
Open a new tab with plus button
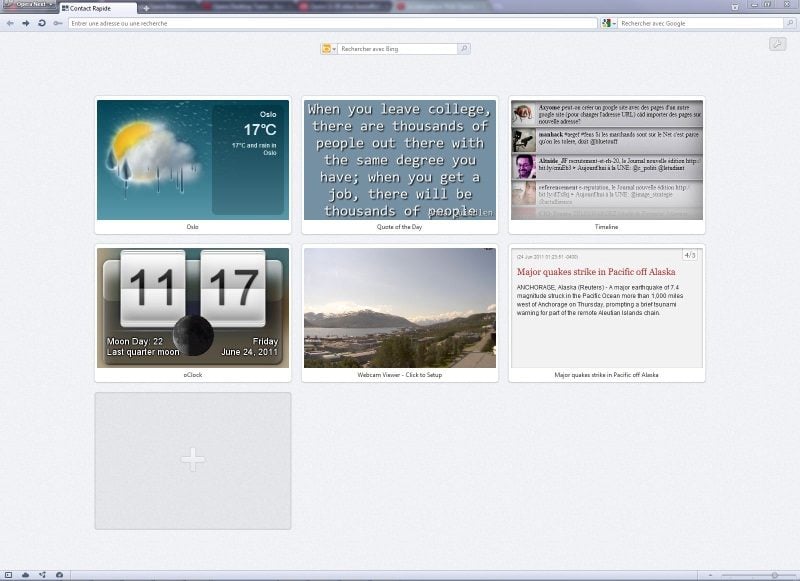145,8
